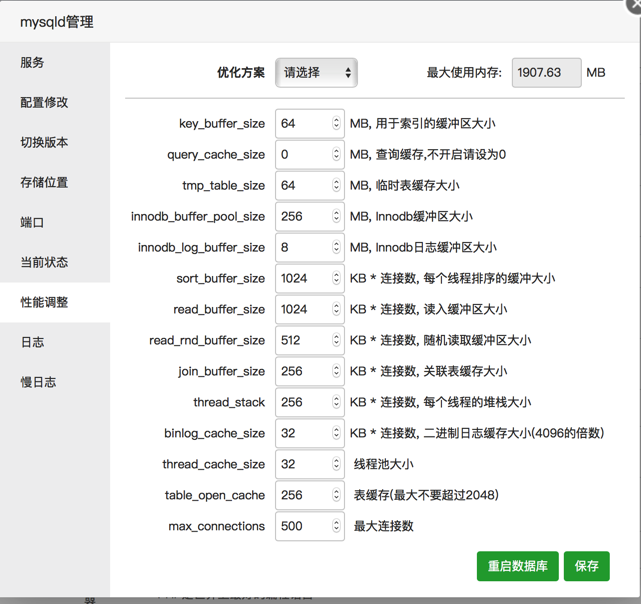Click the query_cache_size input field
The image size is (641, 604).
point(310,155)
